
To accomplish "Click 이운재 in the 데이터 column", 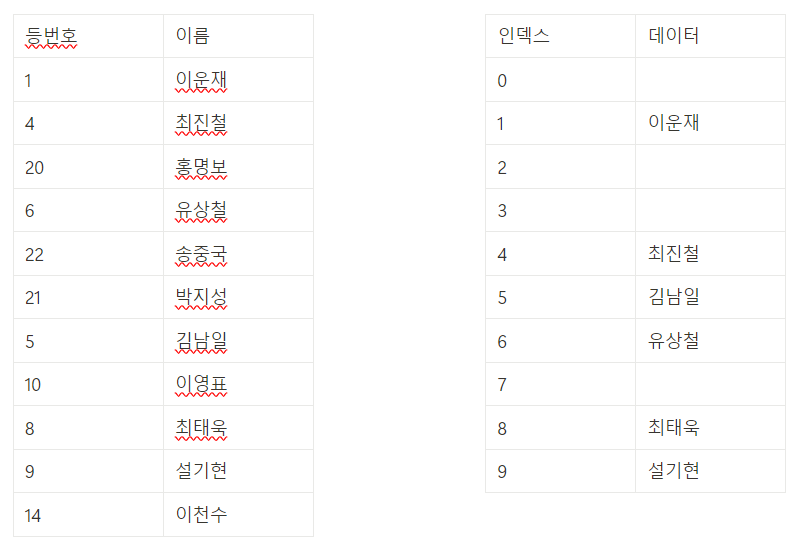I will click(674, 123).
